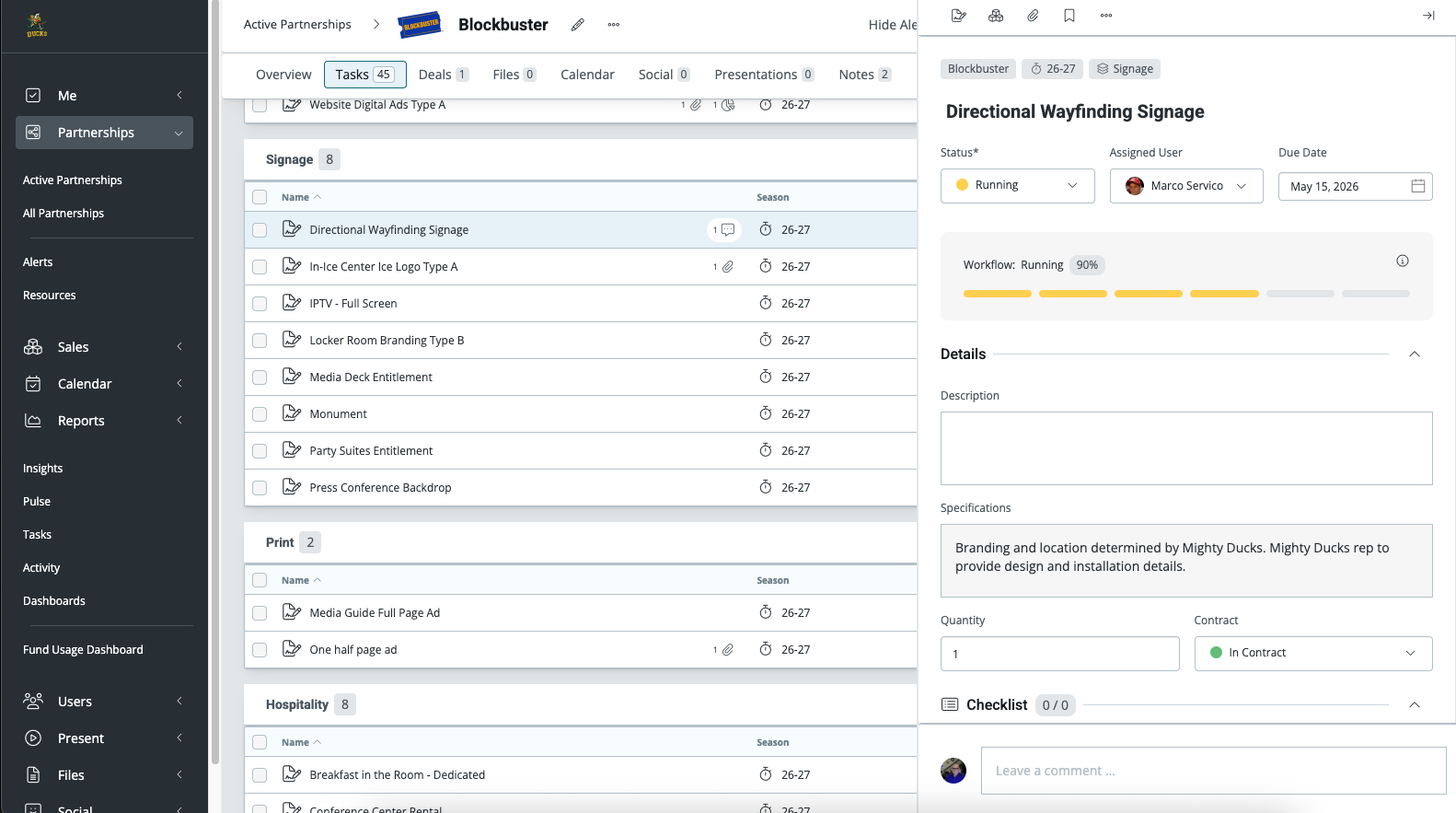
Task: Open the Fund Usage Dashboard link
Action: (83, 650)
